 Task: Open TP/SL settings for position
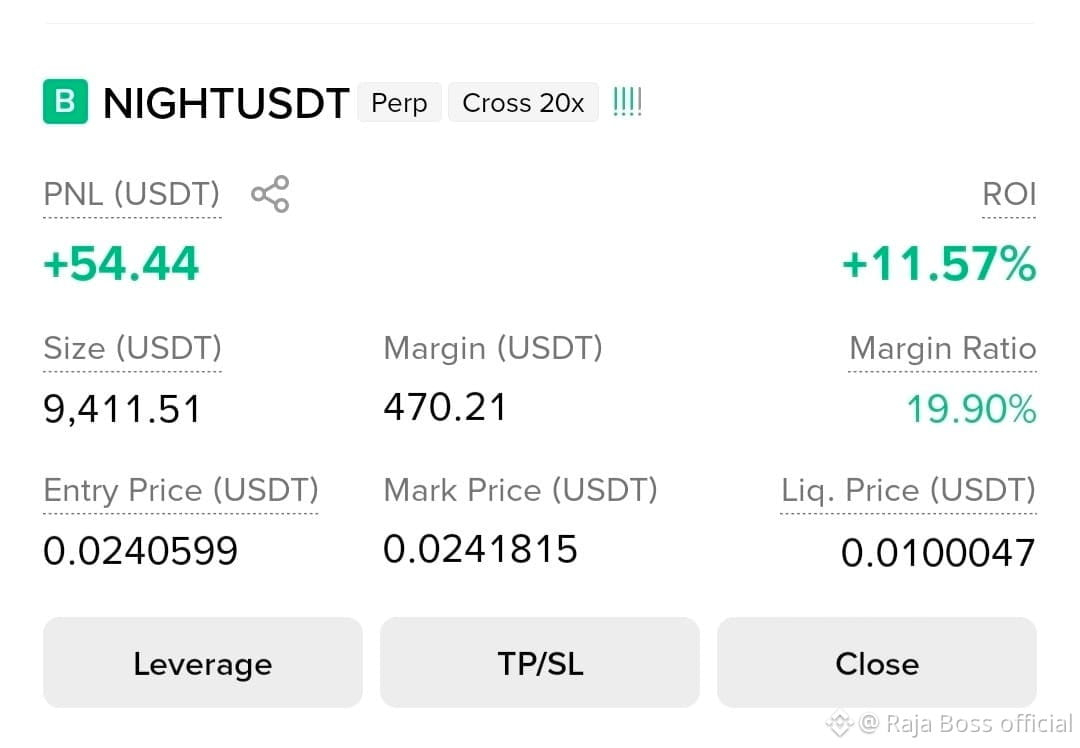pos(540,663)
